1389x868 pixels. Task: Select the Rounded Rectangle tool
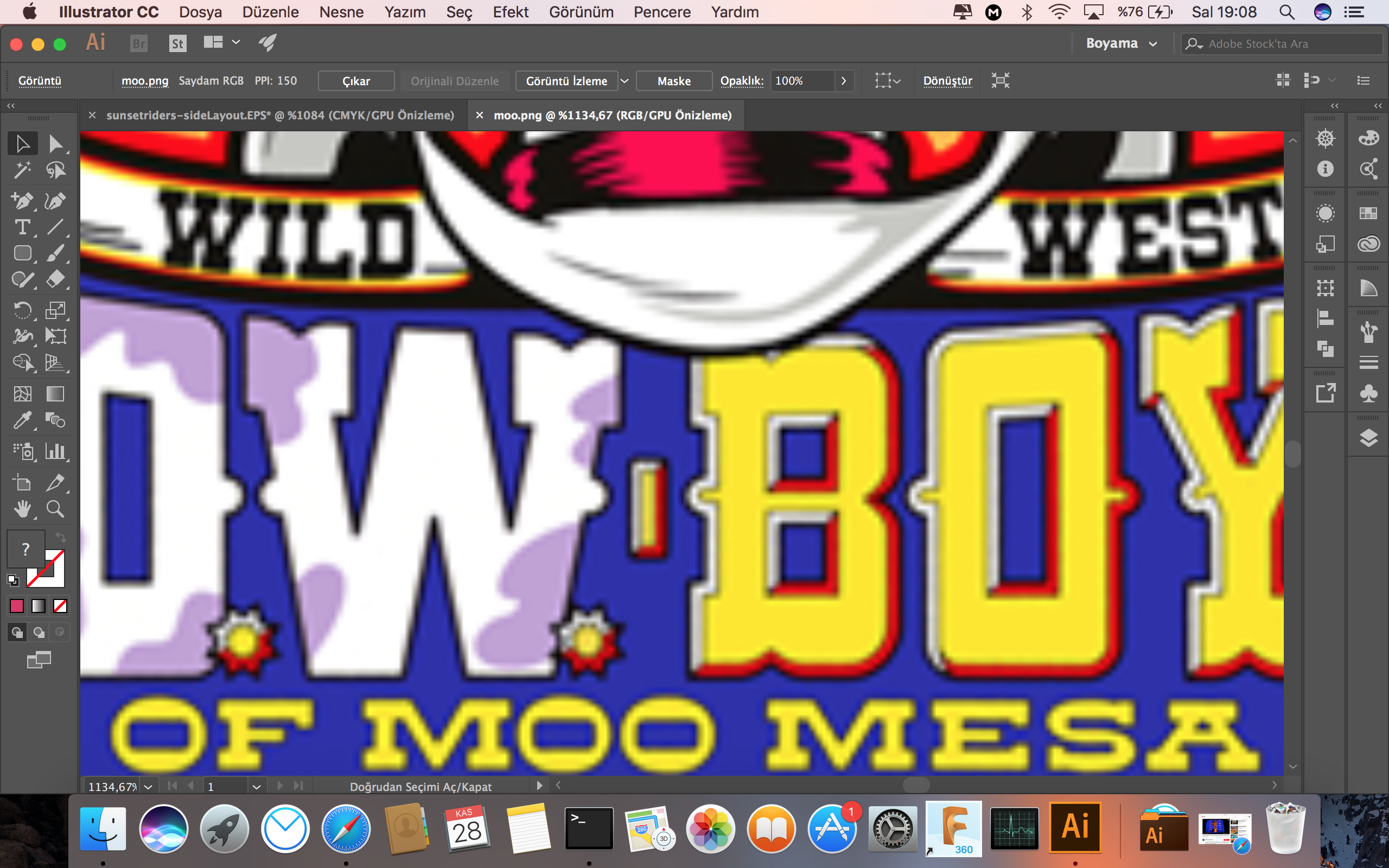(x=23, y=253)
